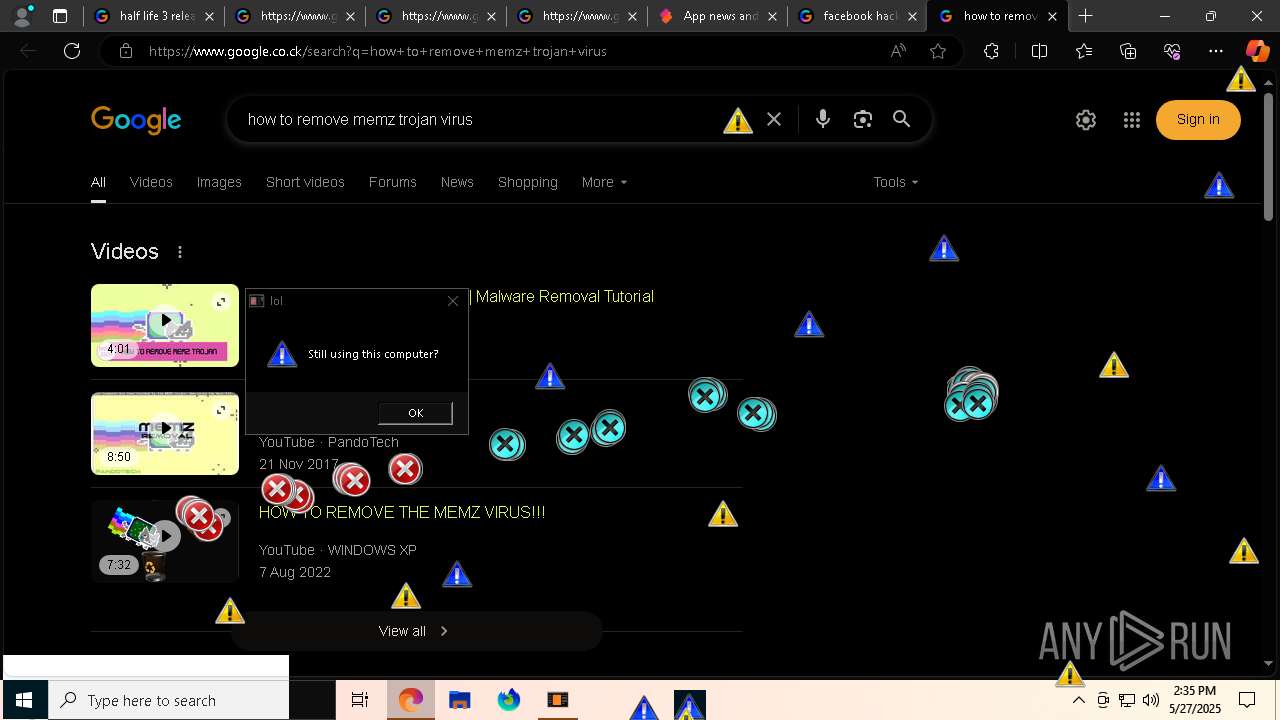Image resolution: width=1280 pixels, height=720 pixels.
Task: Select the Short videos tab
Action: coord(305,182)
